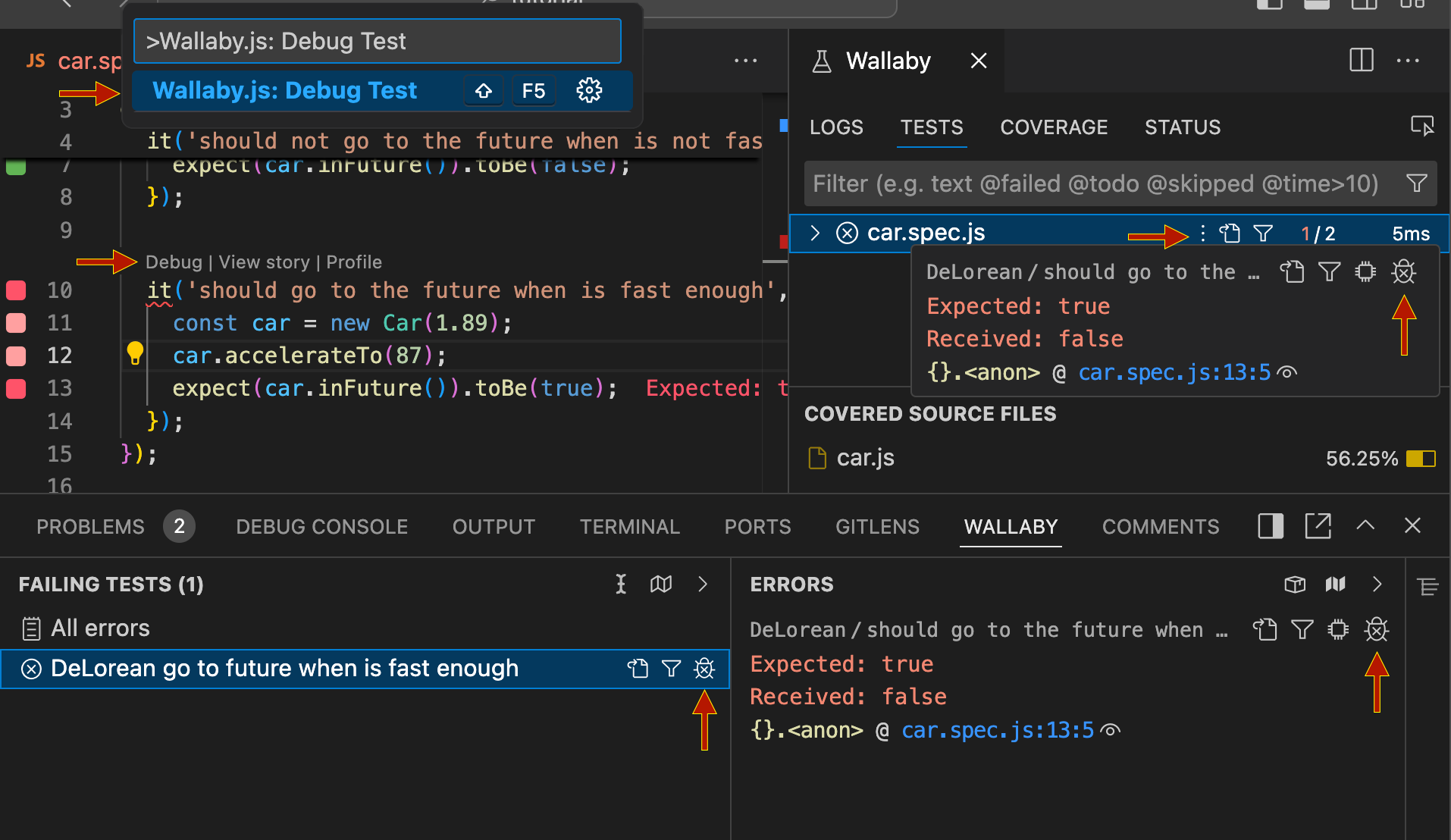
Task: Switch to the TESTS tab
Action: point(932,127)
